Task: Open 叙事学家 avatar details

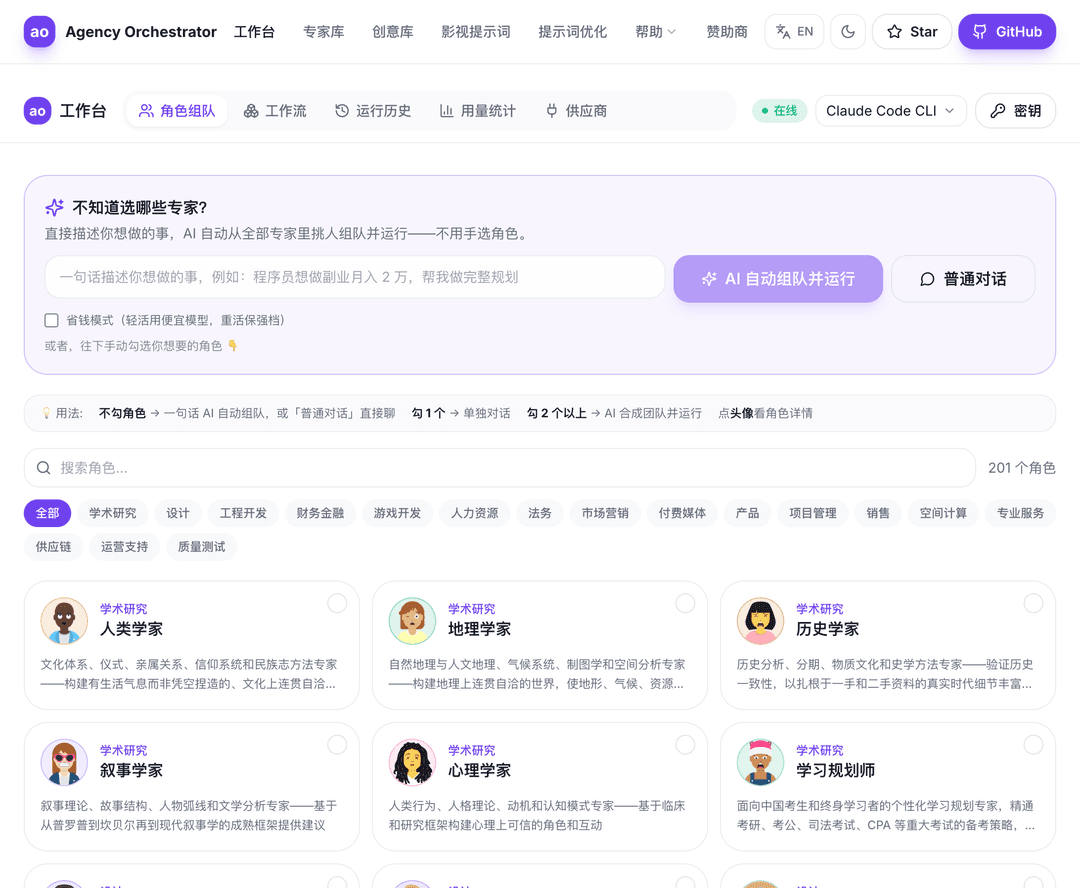Action: point(64,762)
